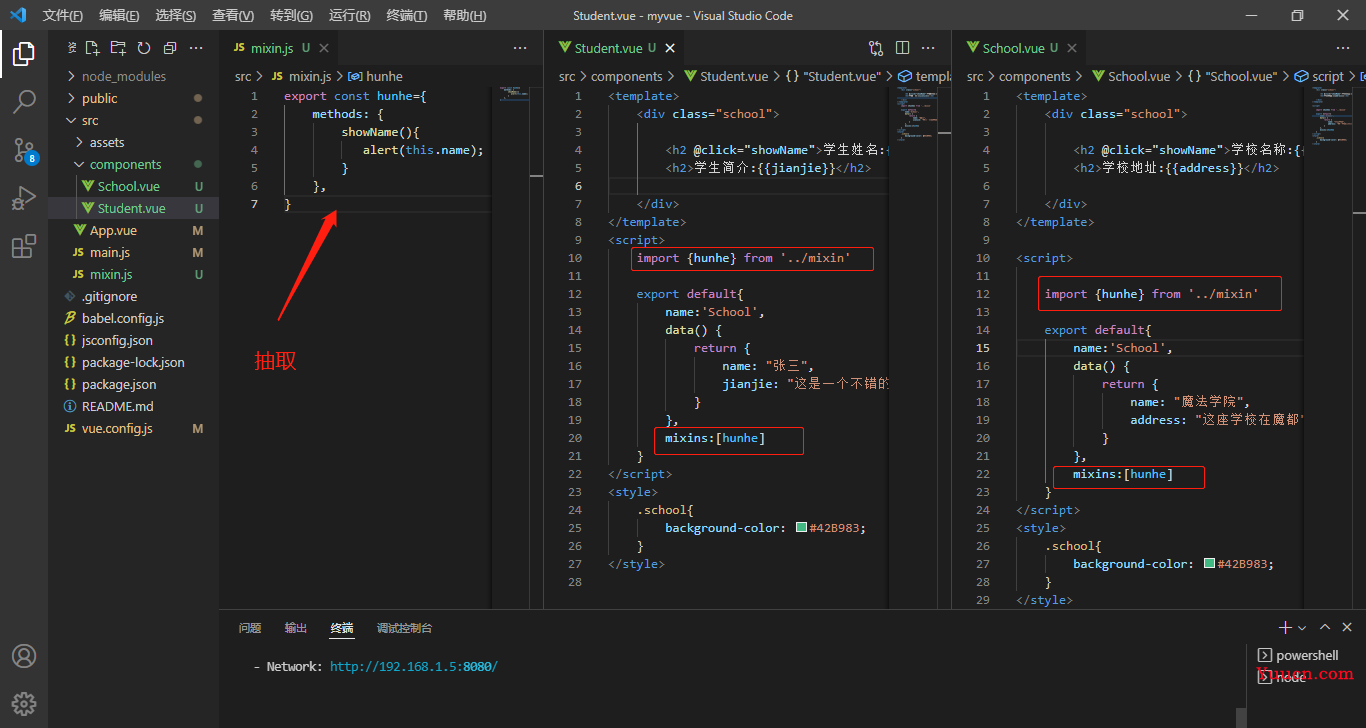Open Source Control view with 8 badge
The width and height of the screenshot is (1366, 728).
tap(24, 150)
